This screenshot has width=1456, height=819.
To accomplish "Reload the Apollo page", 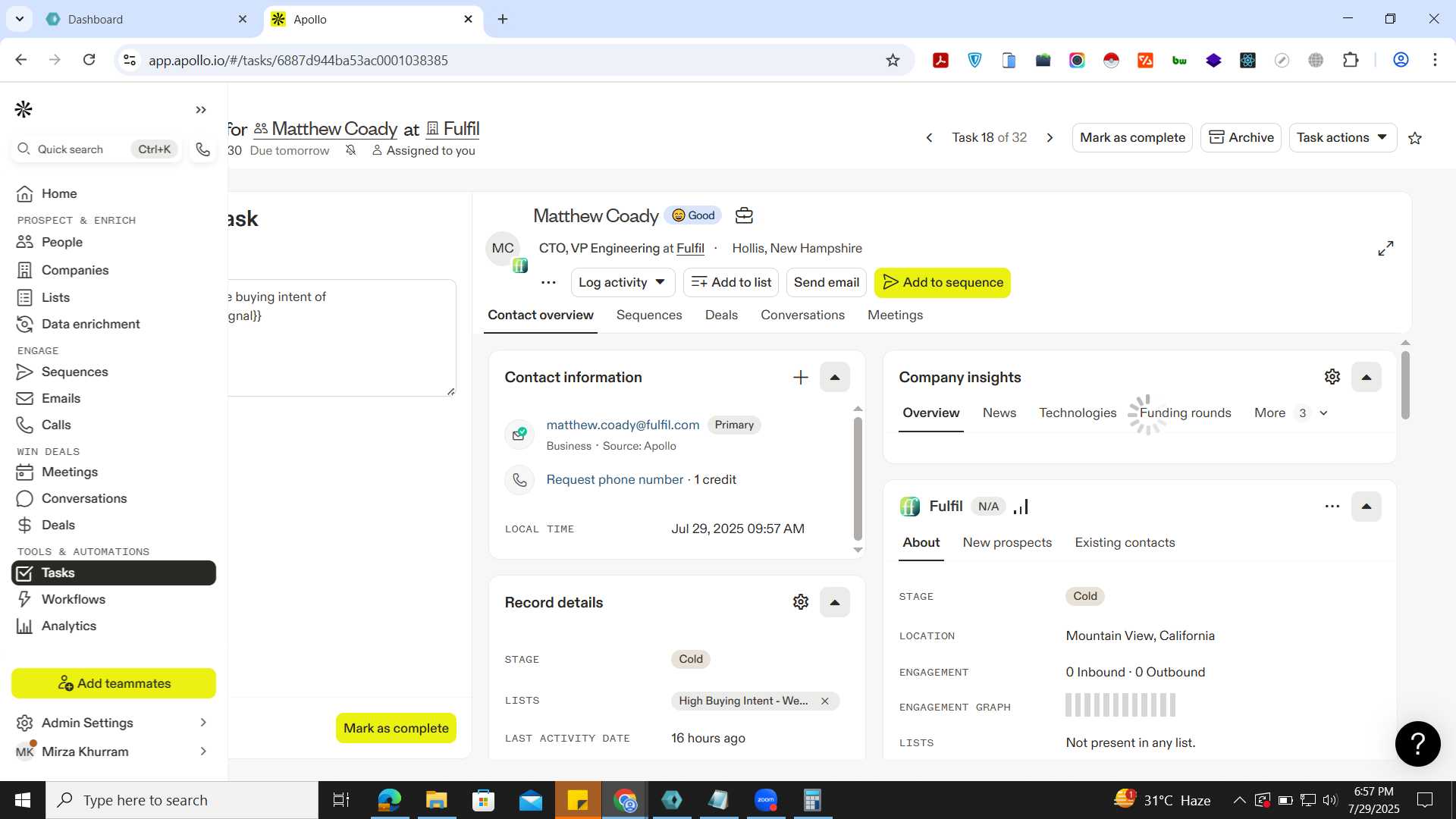I will point(89,60).
